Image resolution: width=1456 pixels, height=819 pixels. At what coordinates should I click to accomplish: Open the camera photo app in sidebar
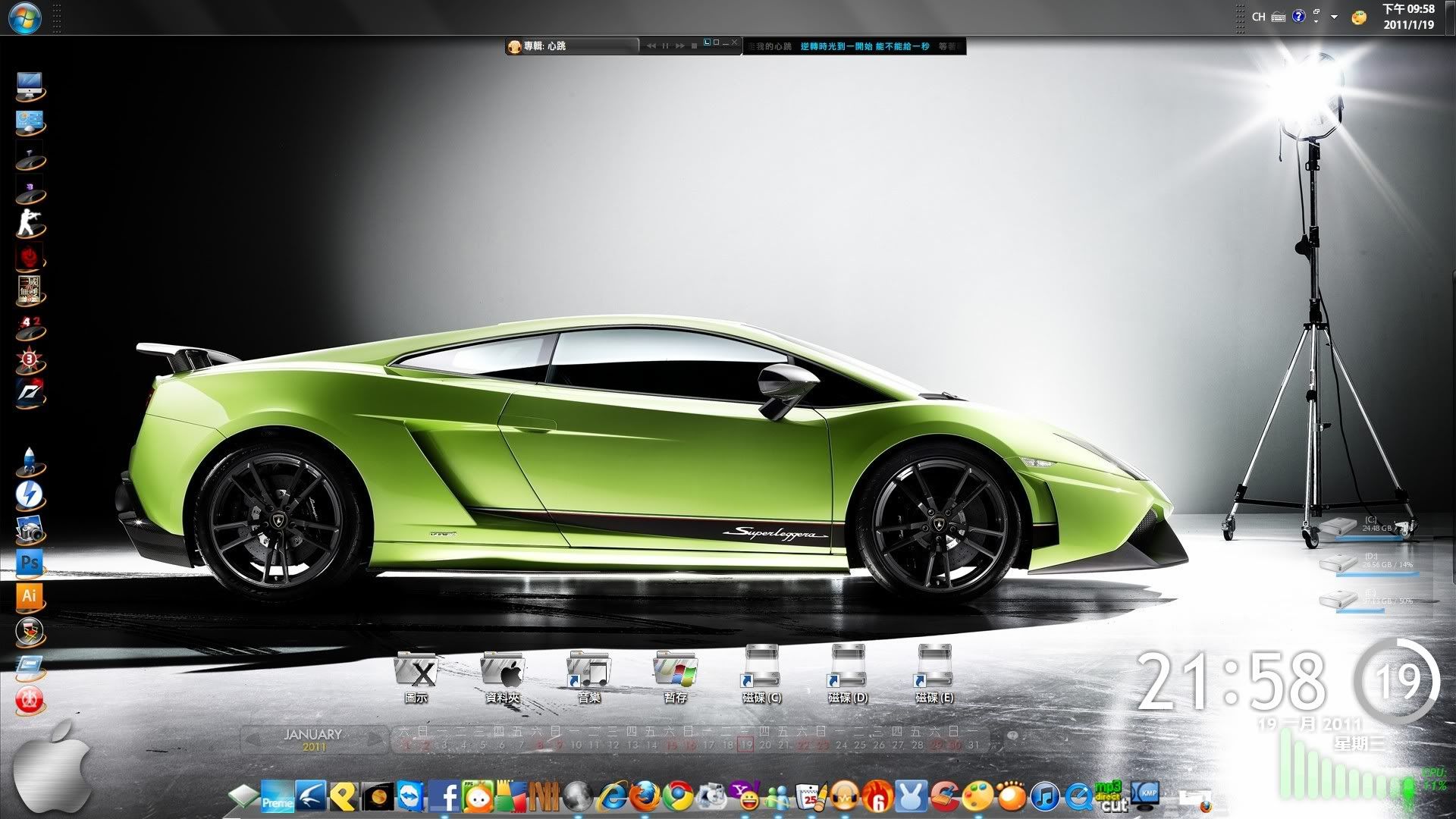(30, 529)
